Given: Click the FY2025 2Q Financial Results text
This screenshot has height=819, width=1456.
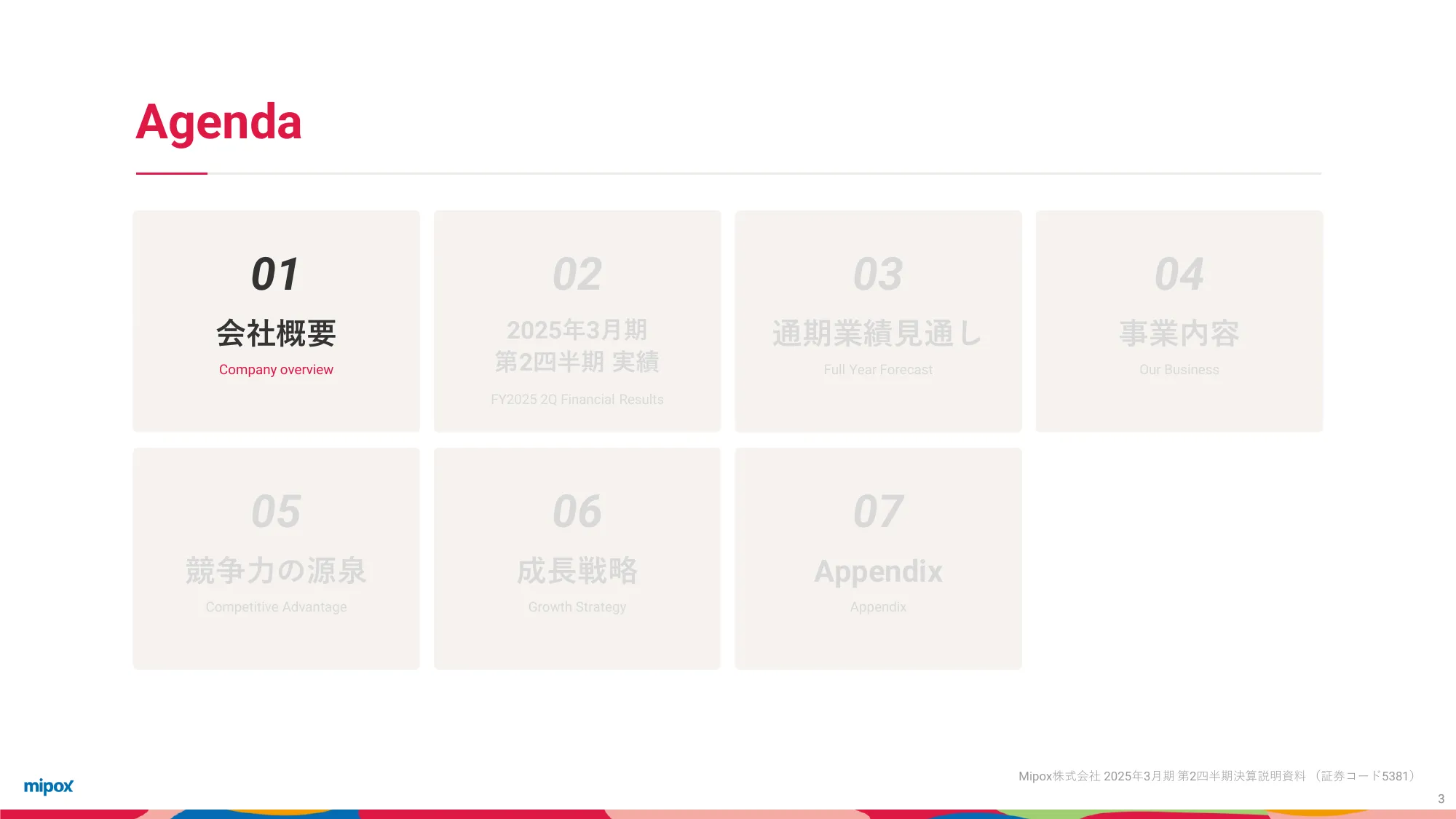Looking at the screenshot, I should tap(577, 400).
